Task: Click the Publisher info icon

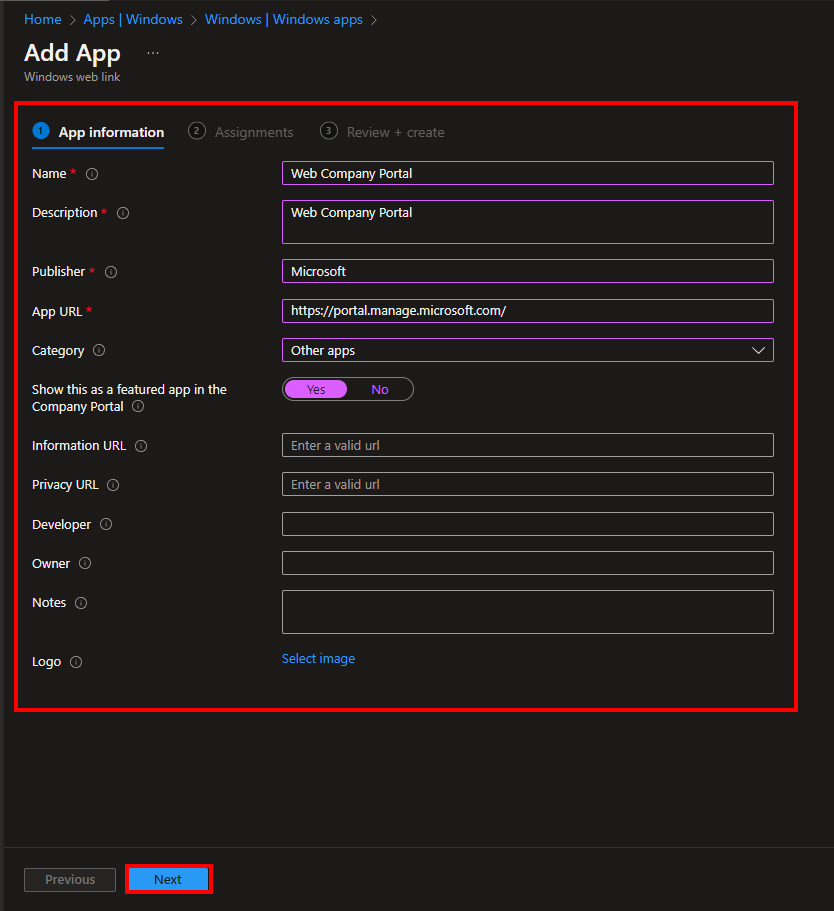Action: pos(111,272)
